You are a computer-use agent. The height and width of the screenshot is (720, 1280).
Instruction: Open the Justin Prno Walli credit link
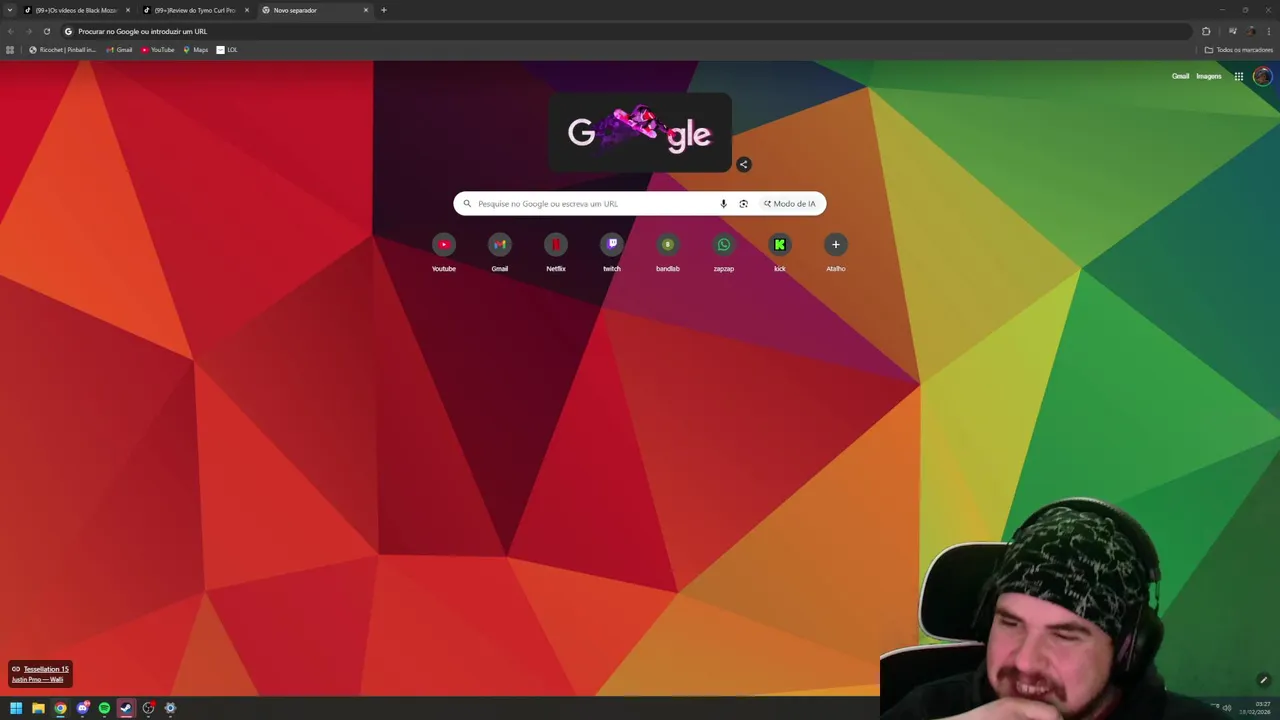pos(37,680)
